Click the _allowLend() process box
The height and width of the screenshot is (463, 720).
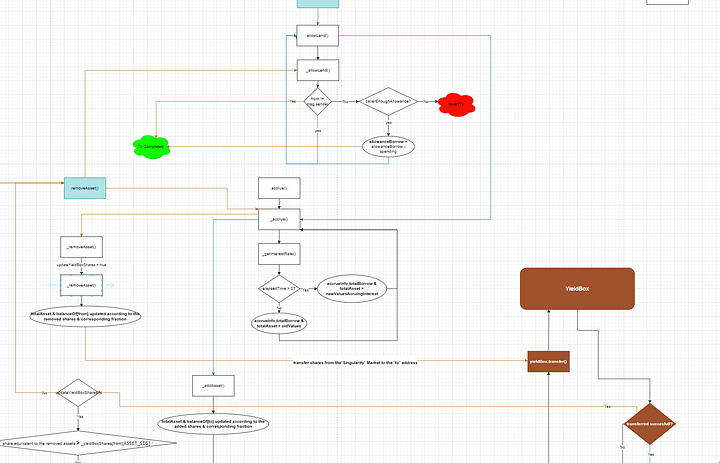tap(319, 69)
